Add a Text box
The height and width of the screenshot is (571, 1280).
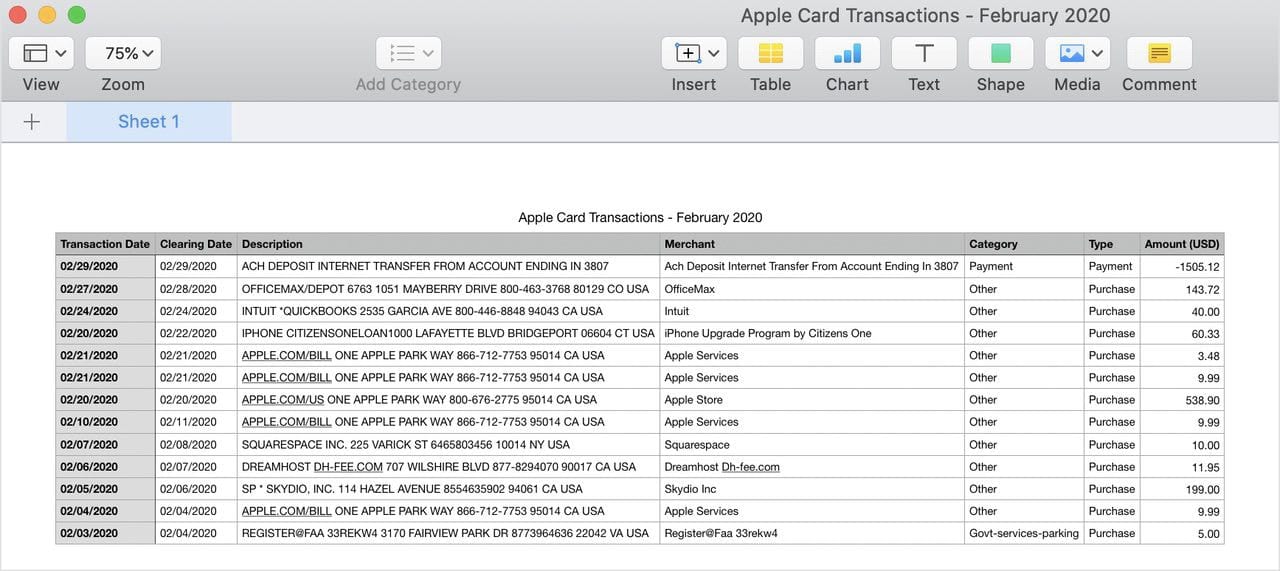coord(924,53)
